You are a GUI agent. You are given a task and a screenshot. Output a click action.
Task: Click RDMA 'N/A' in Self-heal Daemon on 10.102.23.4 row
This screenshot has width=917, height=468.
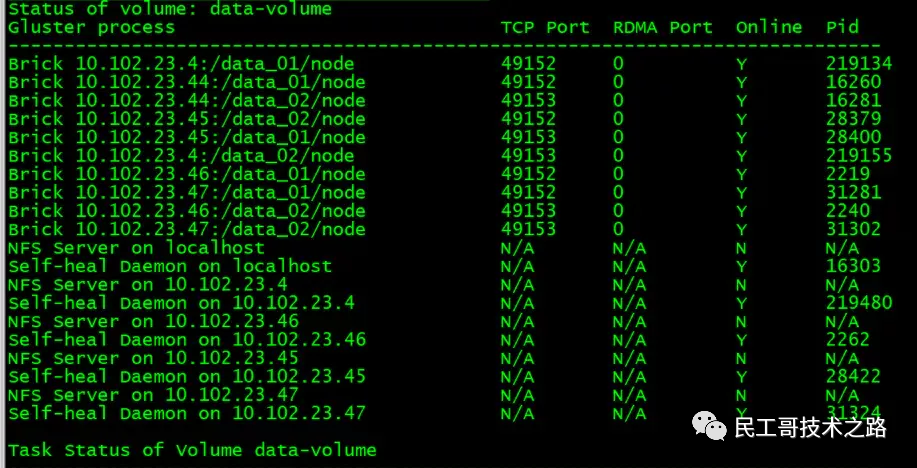(629, 303)
